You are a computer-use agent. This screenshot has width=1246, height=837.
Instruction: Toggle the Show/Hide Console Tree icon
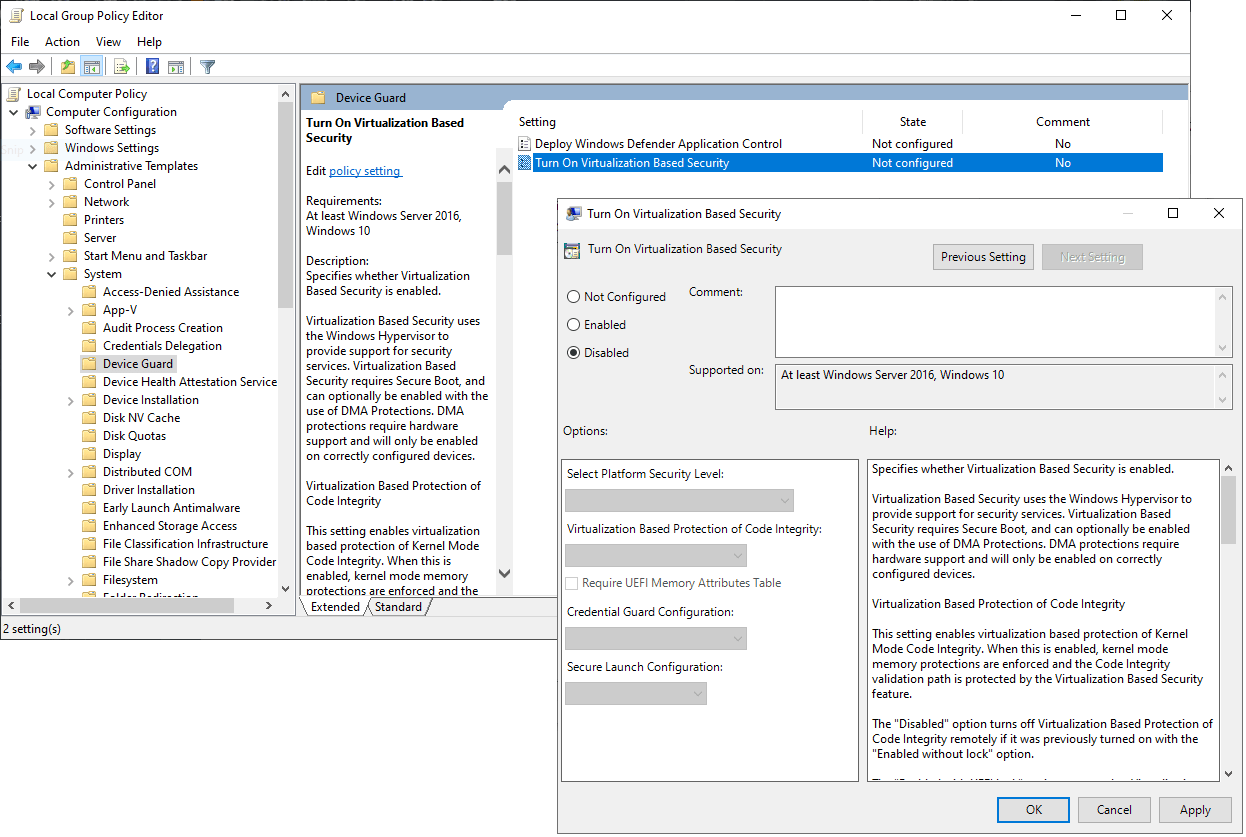click(x=91, y=66)
